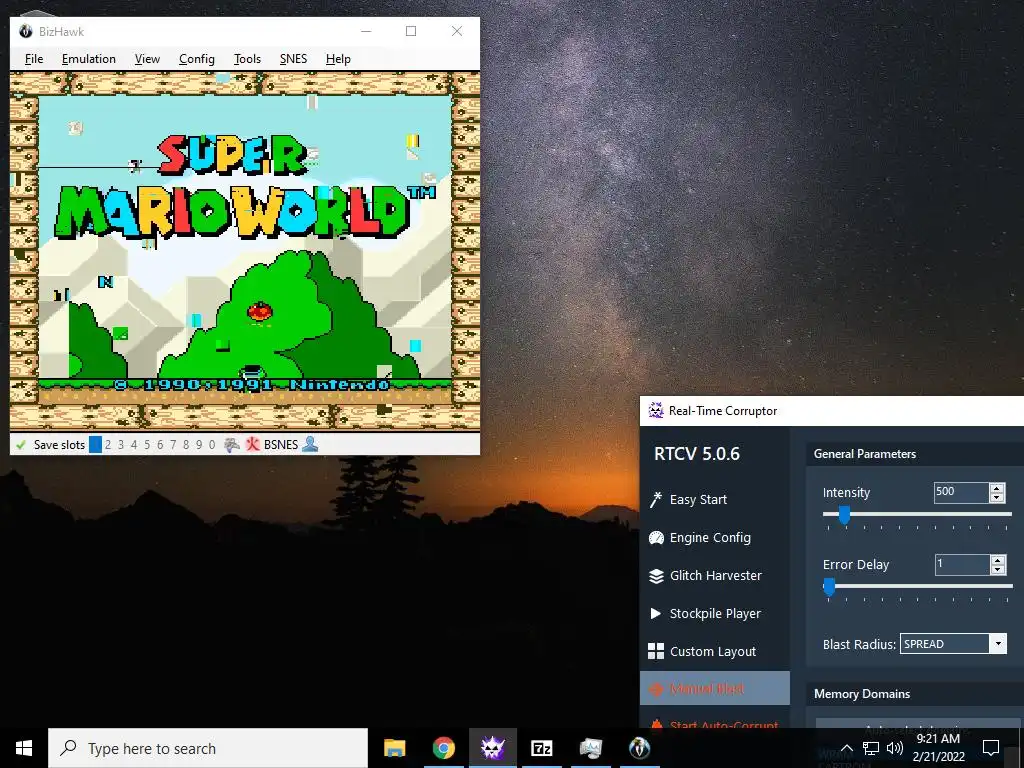
Task: Open the 7z app from the taskbar
Action: 541,748
